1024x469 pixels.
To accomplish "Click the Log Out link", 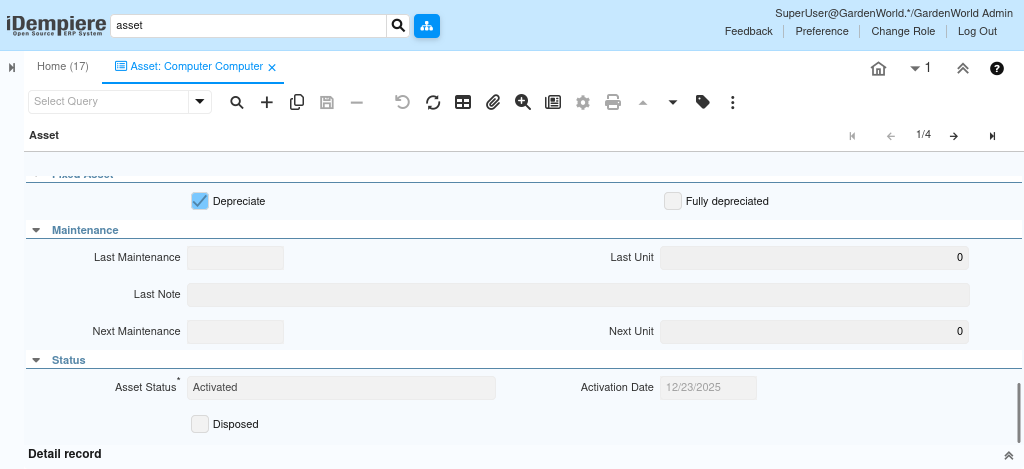I will 977,31.
